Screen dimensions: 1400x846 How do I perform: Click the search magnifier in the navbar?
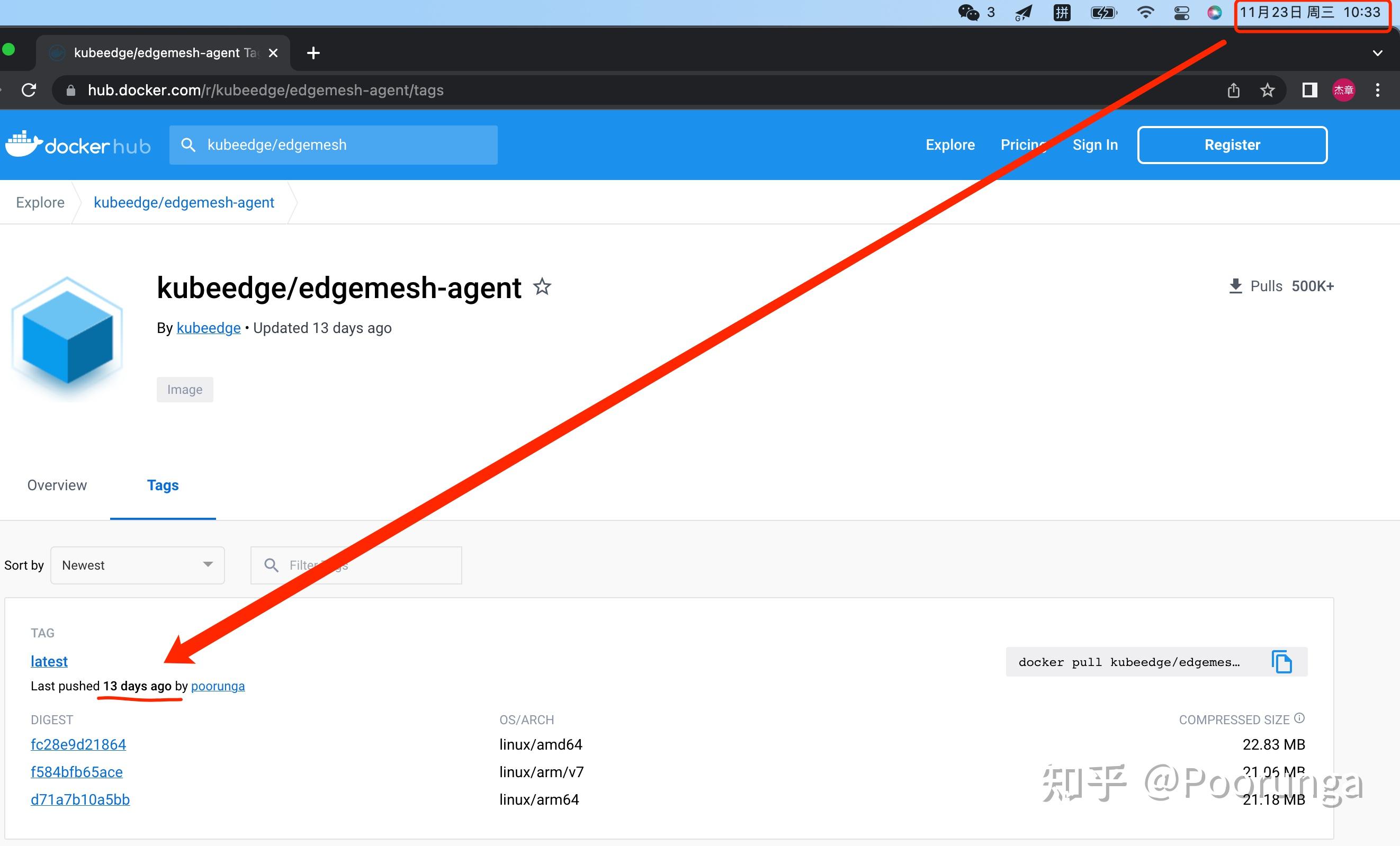click(x=189, y=145)
